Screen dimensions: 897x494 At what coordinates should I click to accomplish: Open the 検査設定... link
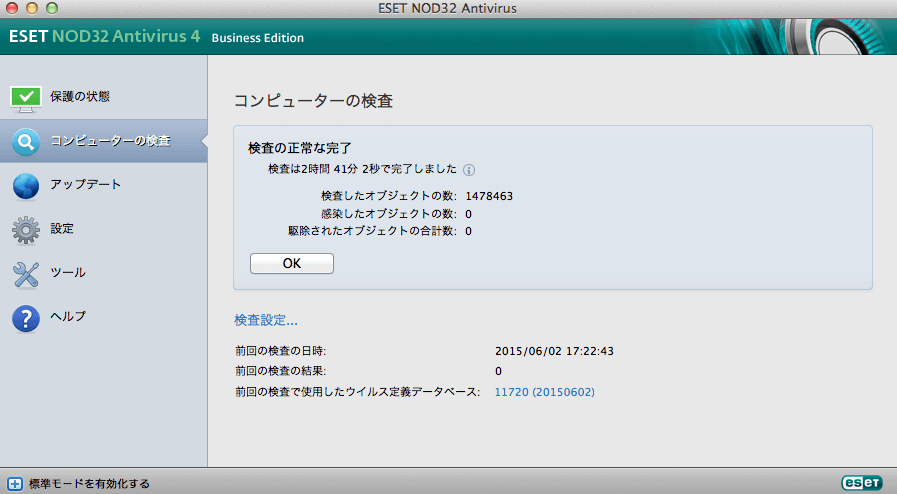coord(266,320)
